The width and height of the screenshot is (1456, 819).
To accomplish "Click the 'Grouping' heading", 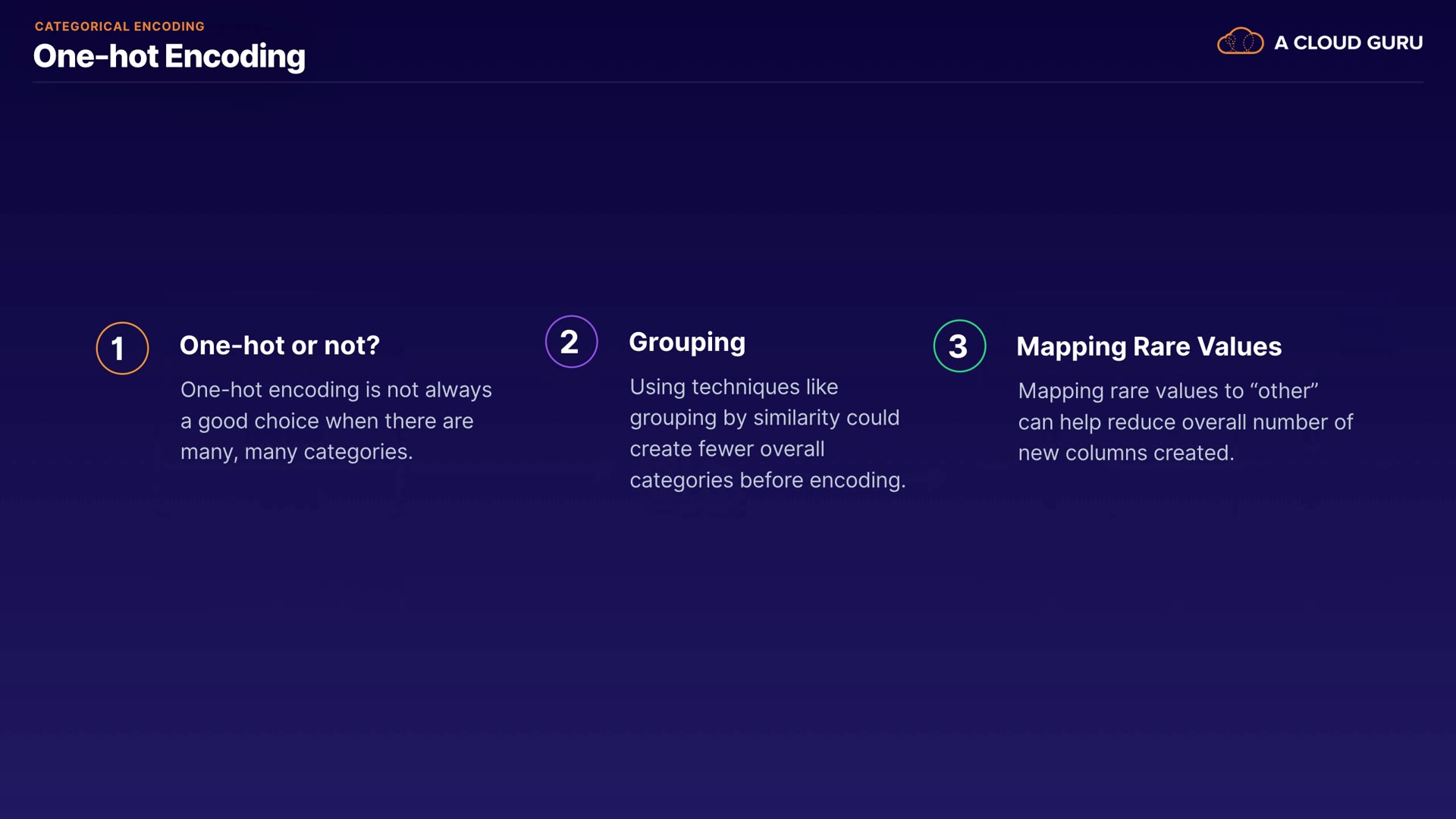I will point(687,342).
